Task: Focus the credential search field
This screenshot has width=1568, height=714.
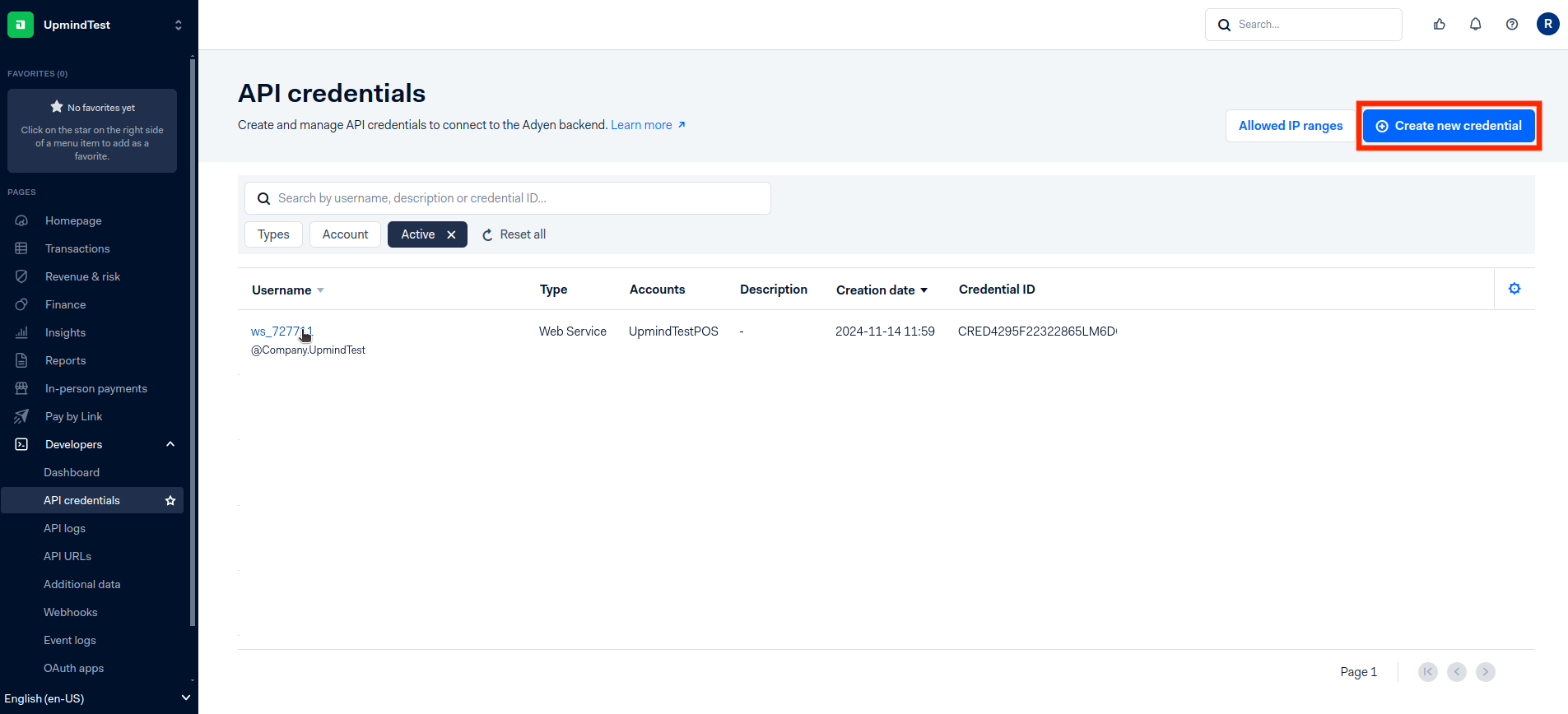Action: click(508, 198)
